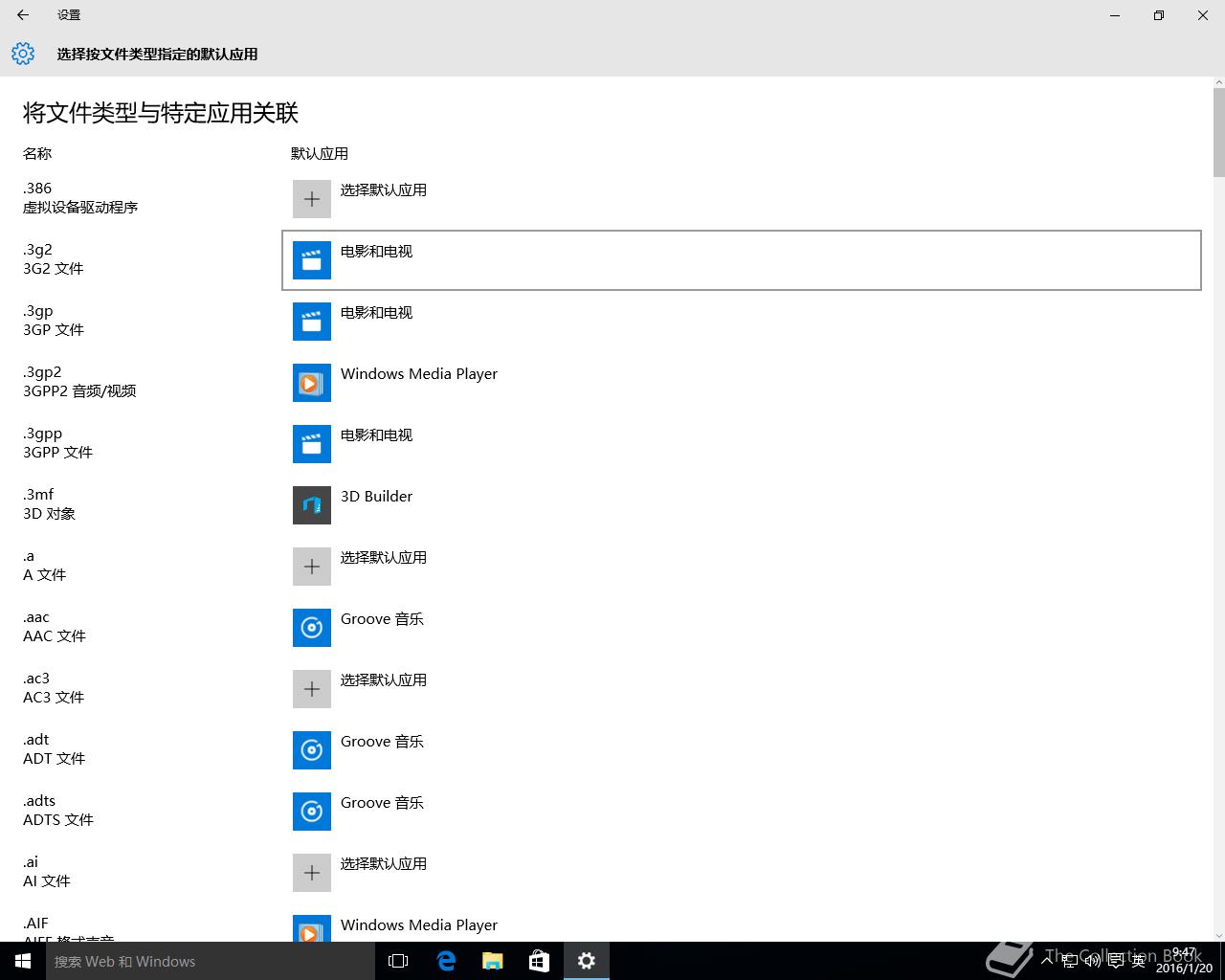Click the taskbar clock 2016/1/20

(x=1184, y=961)
